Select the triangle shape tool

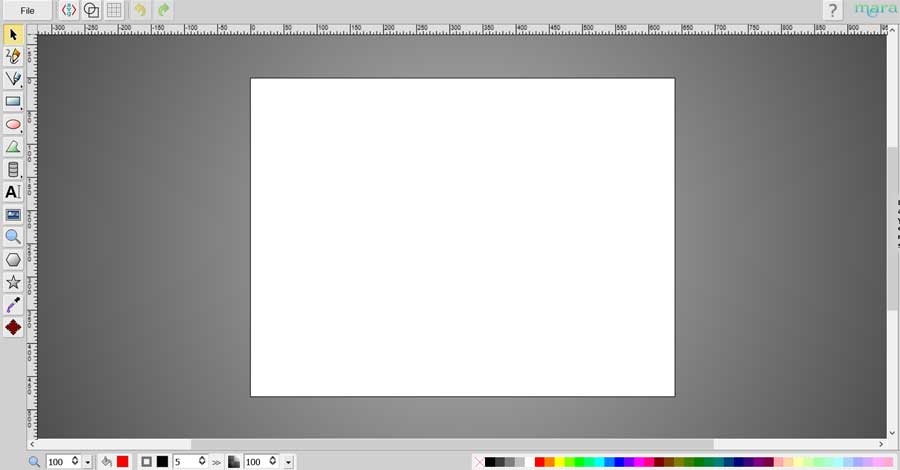tap(13, 147)
